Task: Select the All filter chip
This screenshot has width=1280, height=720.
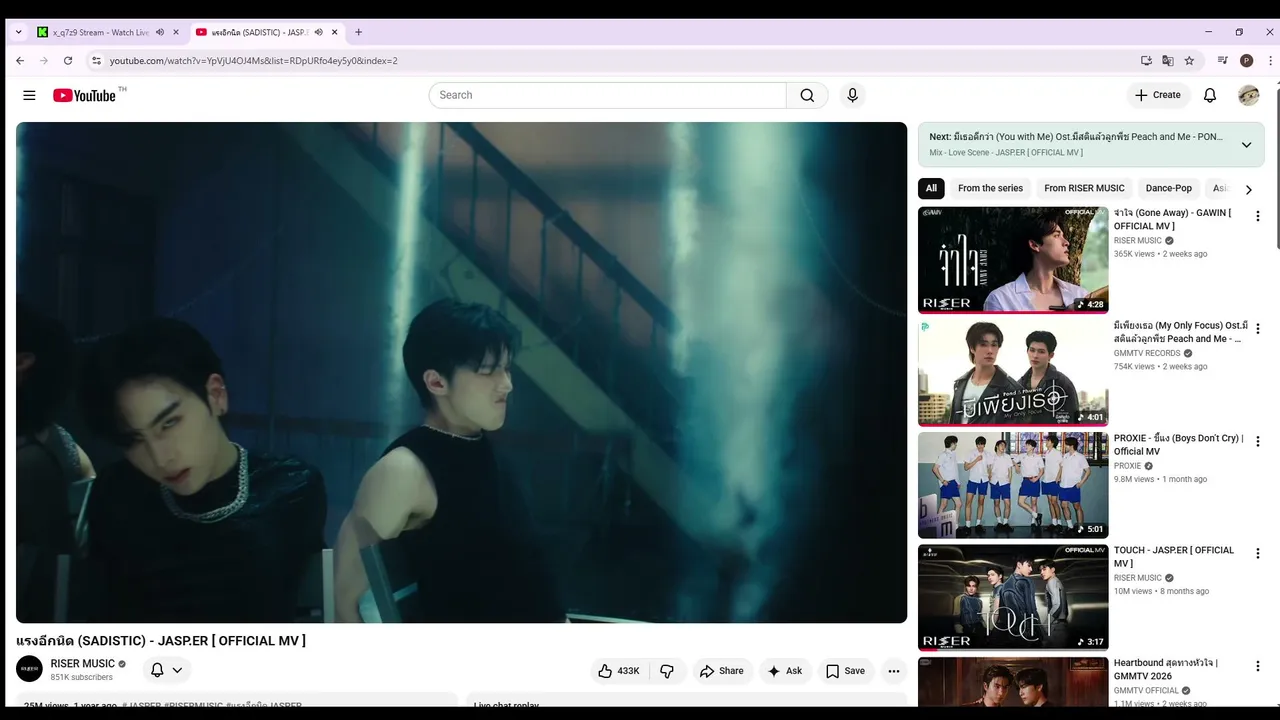Action: (x=931, y=188)
